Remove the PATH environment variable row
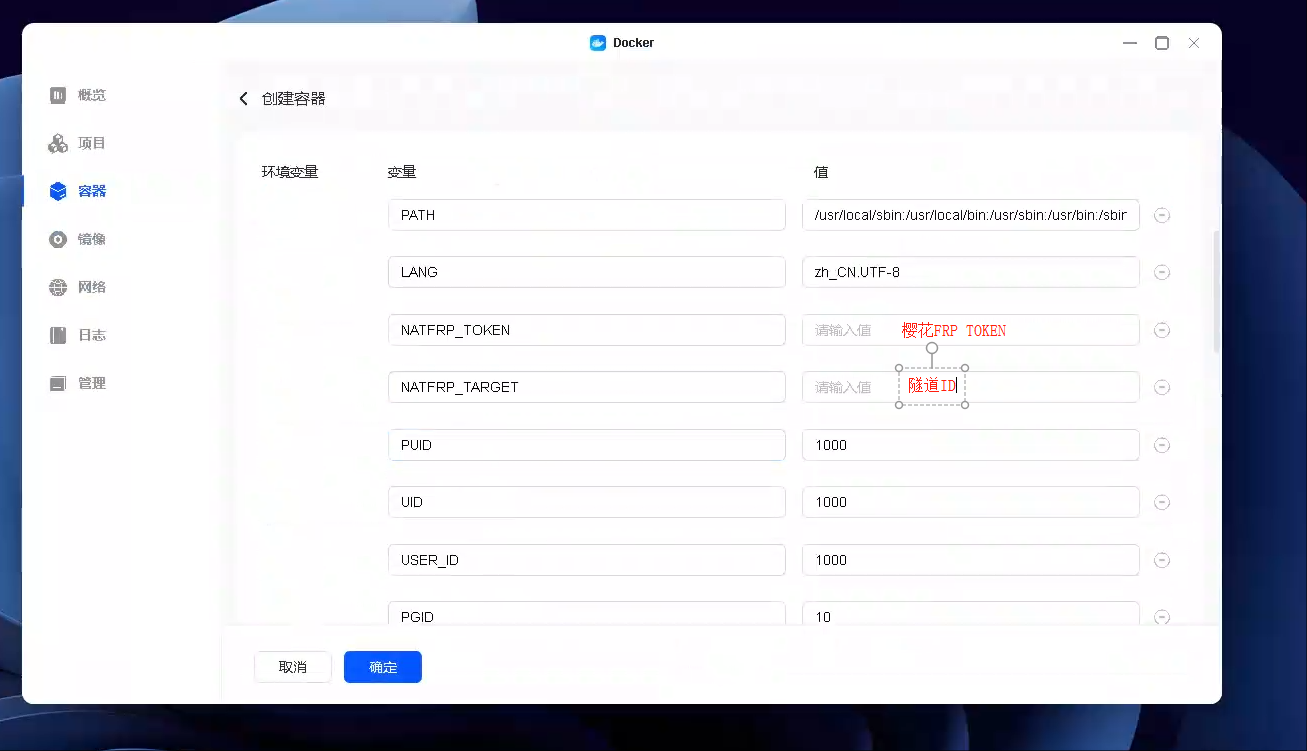Screen dimensions: 1307x751 pos(1161,215)
